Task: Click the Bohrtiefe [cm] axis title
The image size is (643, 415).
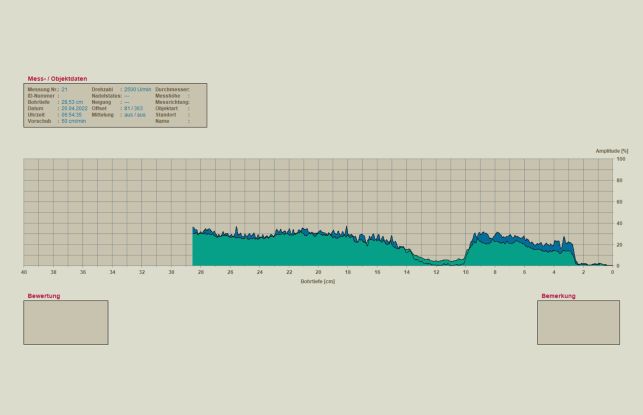Action: [x=317, y=281]
